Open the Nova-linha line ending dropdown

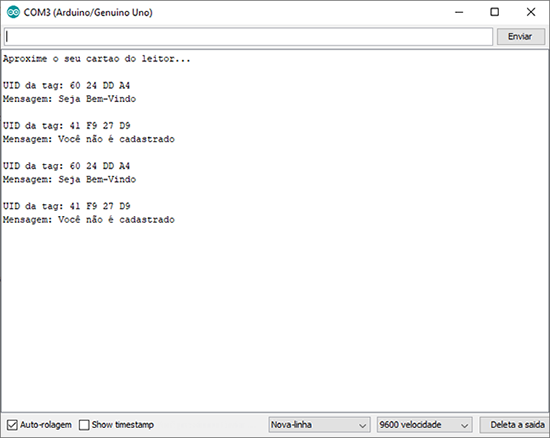click(319, 425)
